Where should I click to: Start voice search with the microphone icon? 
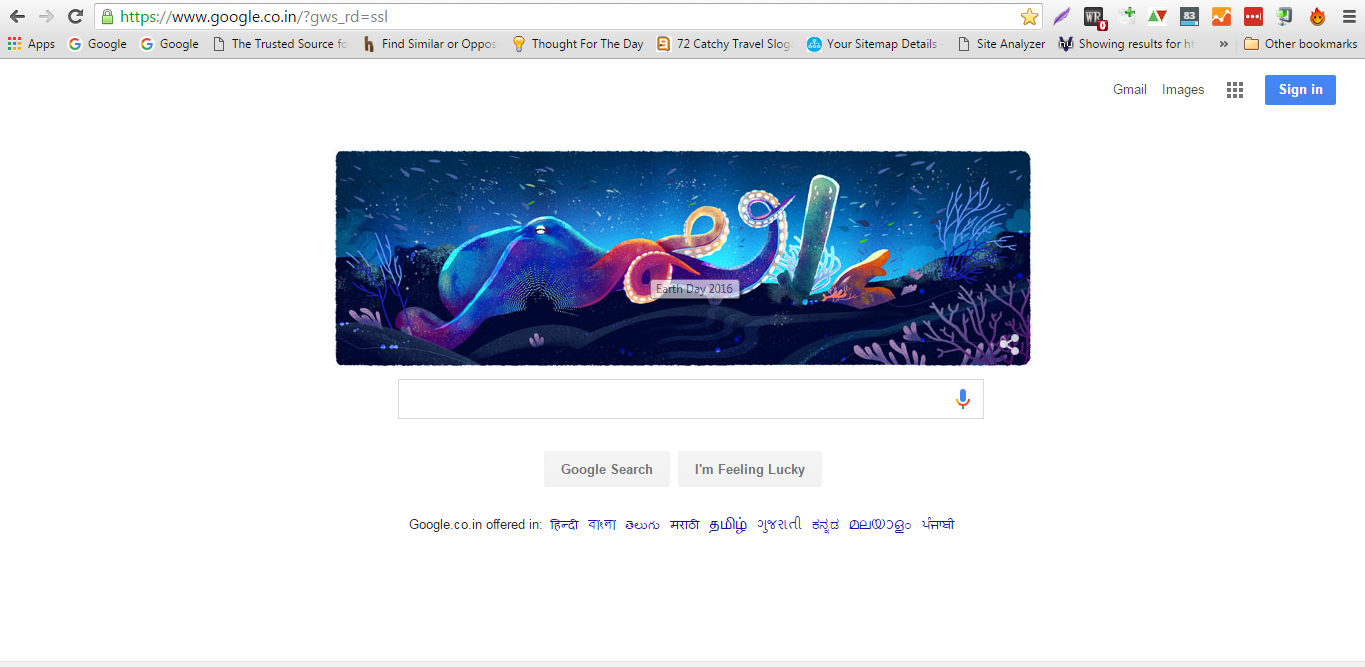coord(963,399)
